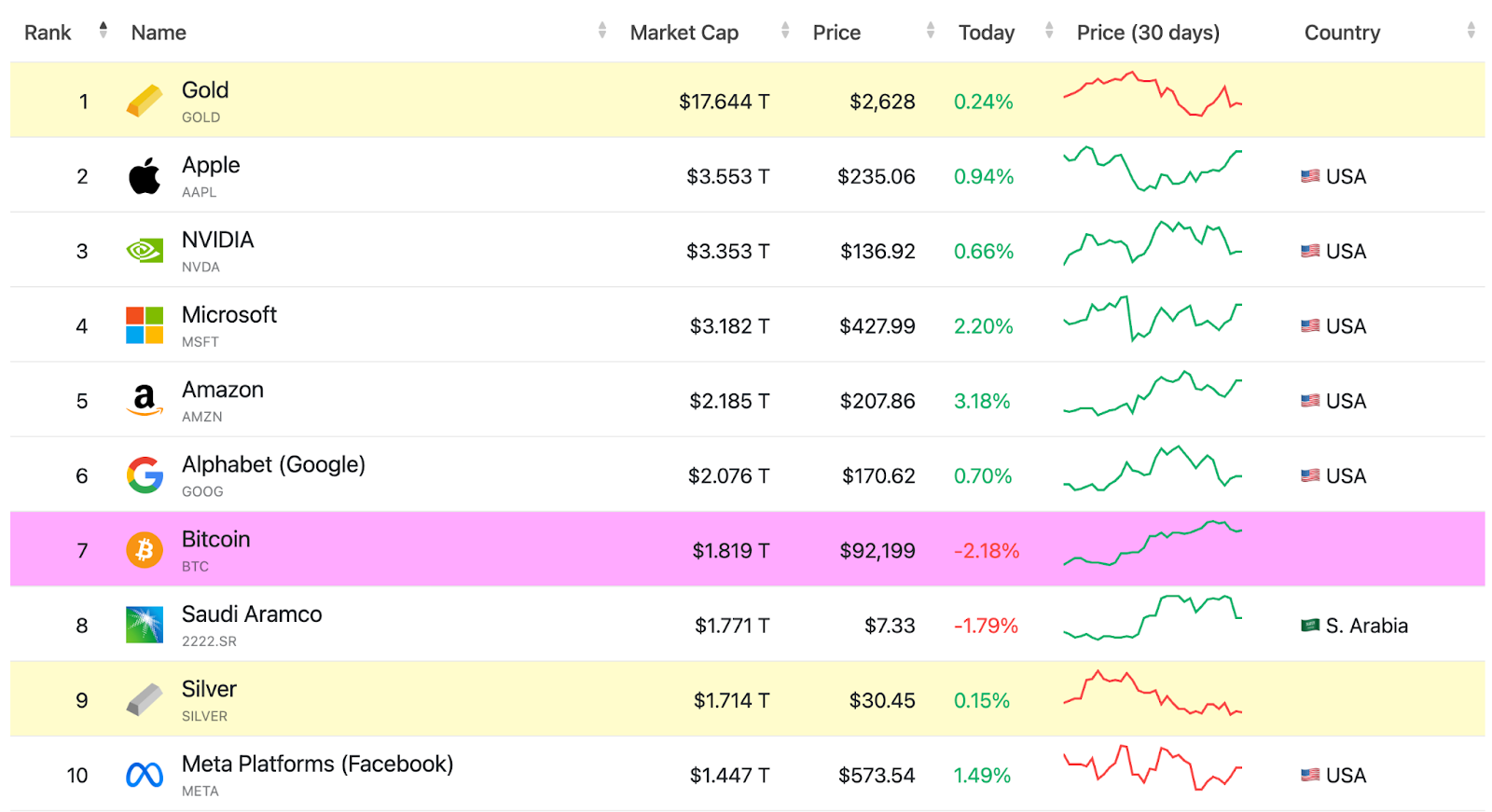Open the Meta Platforms (Facebook) link
Viewport: 1492px width, 812px height.
pyautogui.click(x=317, y=764)
